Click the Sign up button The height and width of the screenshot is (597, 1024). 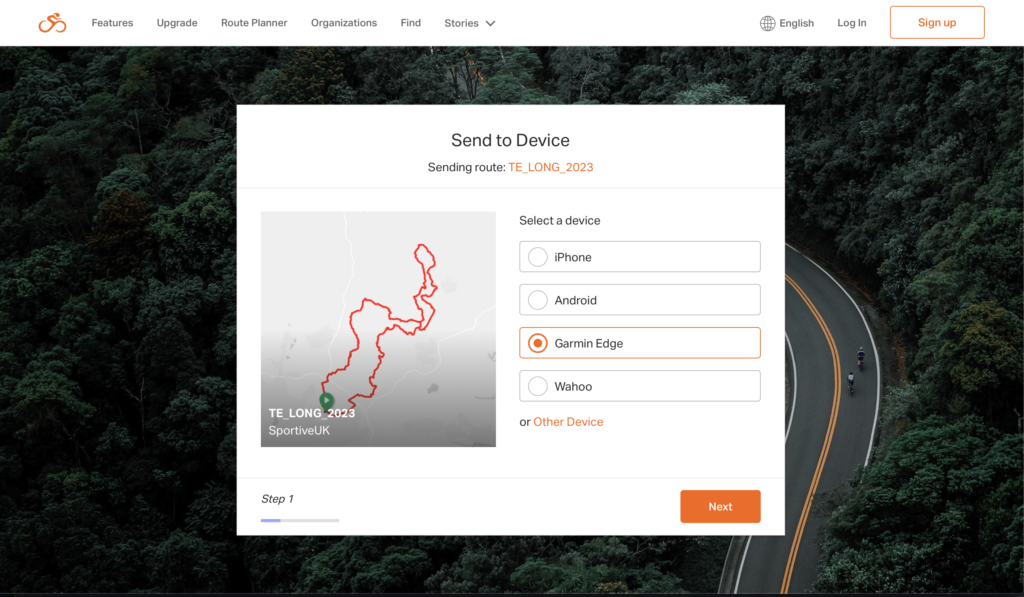point(937,22)
